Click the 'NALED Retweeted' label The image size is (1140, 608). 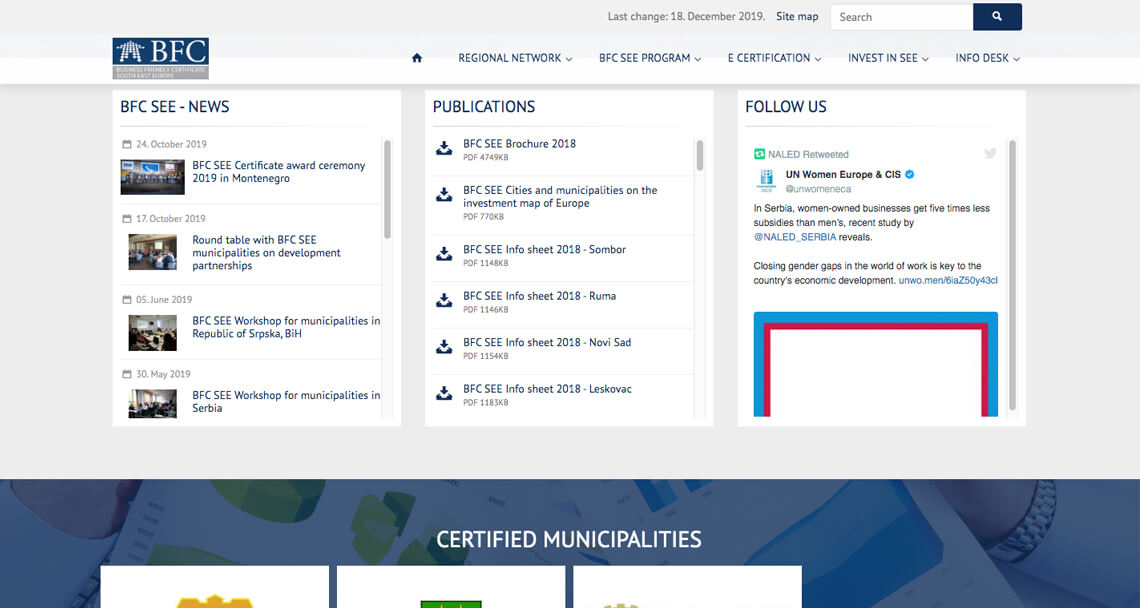coord(808,154)
